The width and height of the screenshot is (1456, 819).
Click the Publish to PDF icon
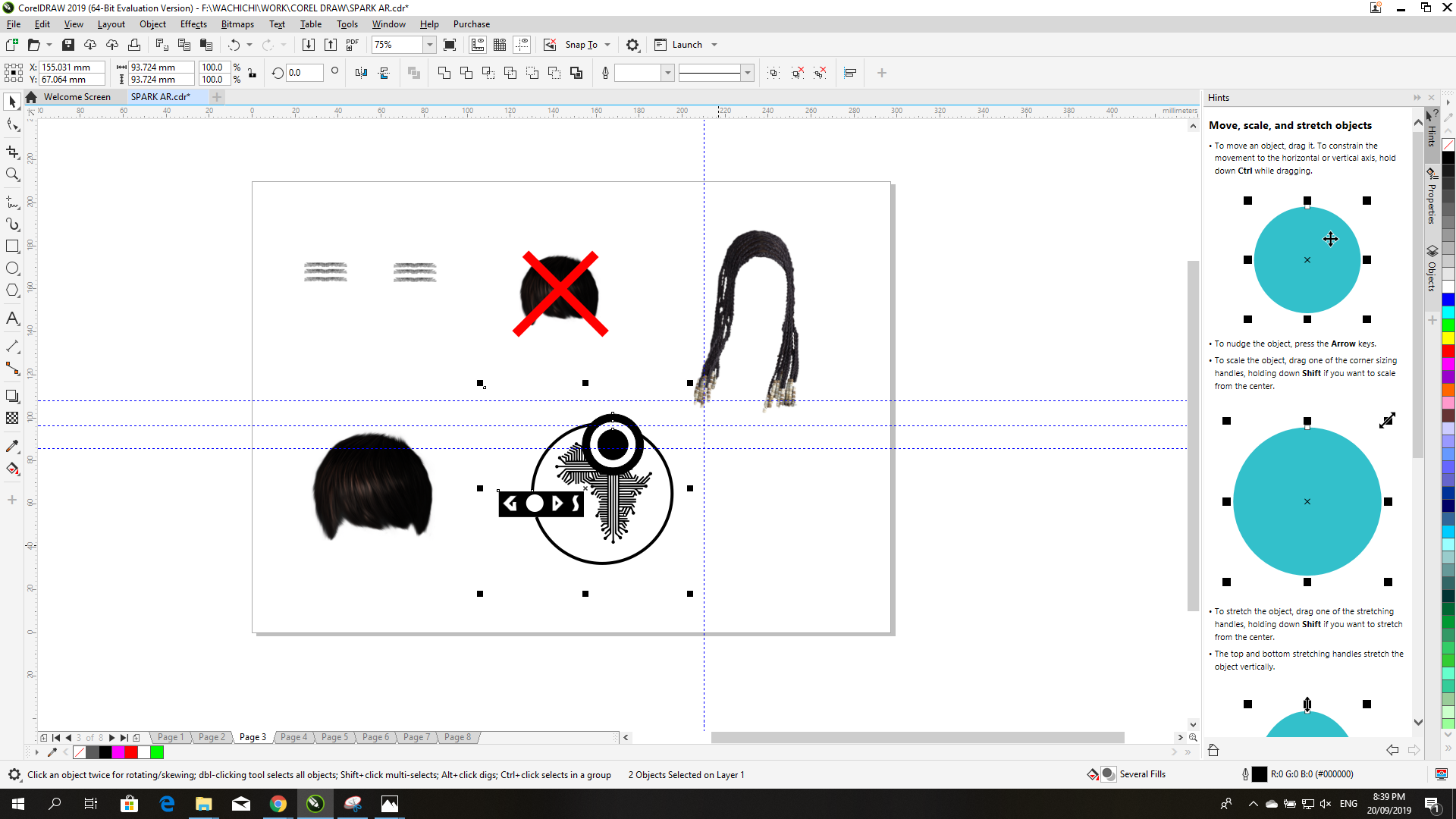tap(352, 45)
